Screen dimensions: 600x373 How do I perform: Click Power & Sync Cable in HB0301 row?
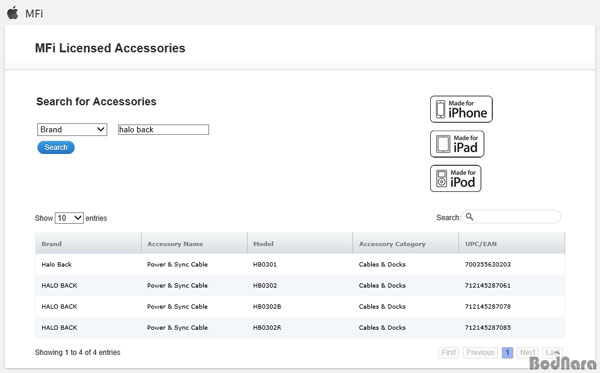tap(177, 264)
